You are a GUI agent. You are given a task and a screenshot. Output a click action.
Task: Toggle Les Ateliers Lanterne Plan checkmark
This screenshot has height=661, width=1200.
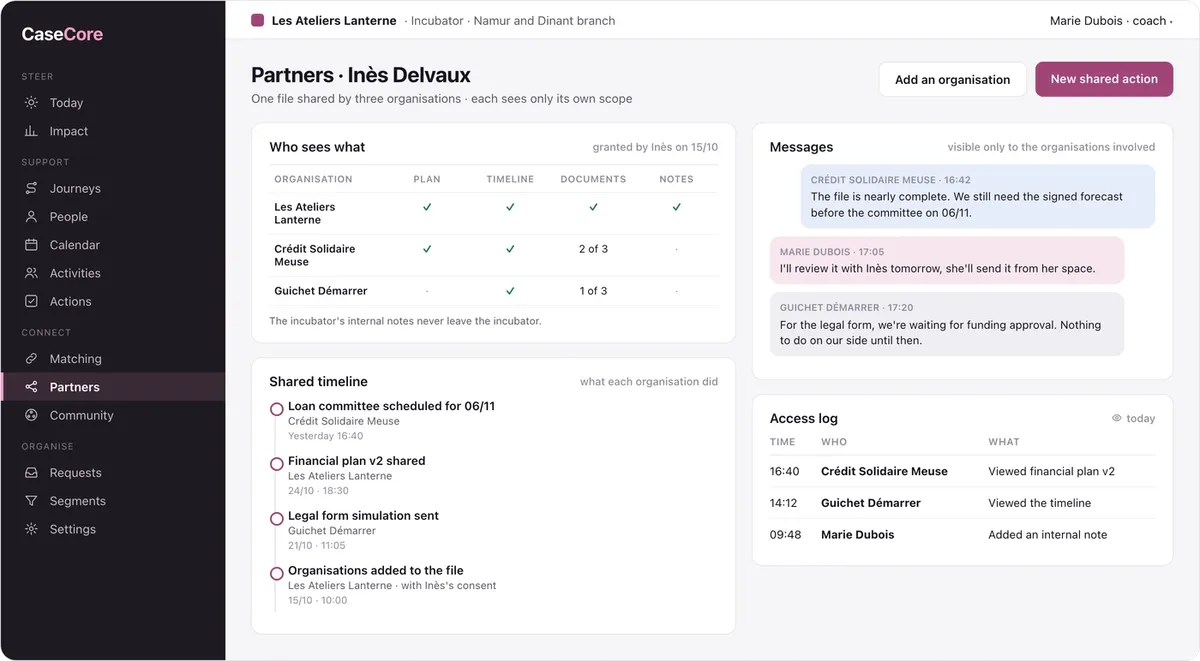tap(427, 207)
